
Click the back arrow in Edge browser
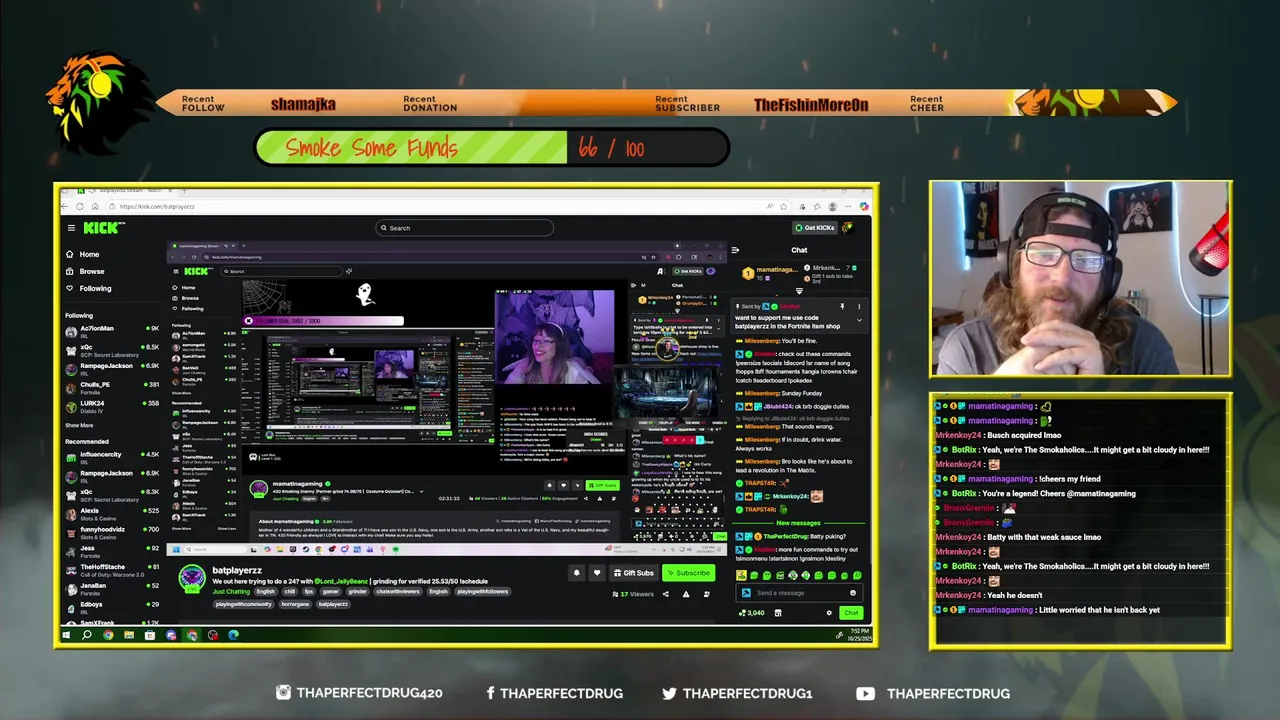[66, 206]
